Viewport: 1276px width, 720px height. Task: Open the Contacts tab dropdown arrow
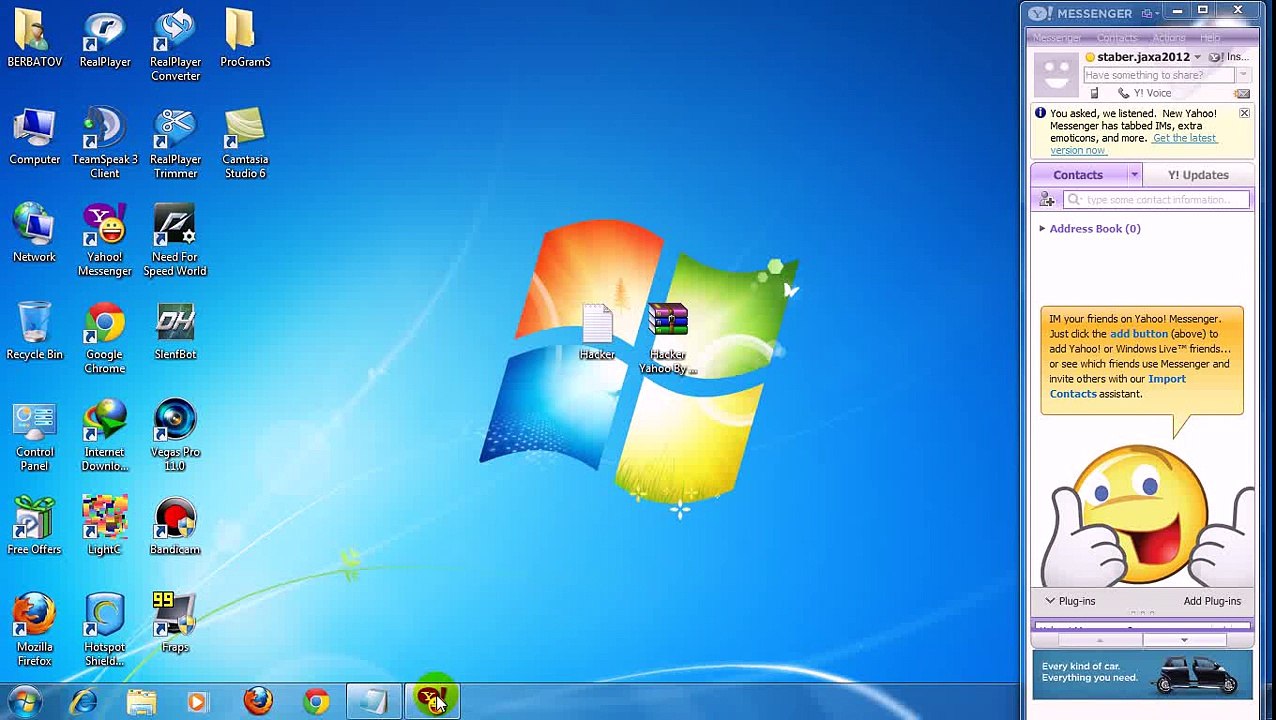tap(1134, 175)
